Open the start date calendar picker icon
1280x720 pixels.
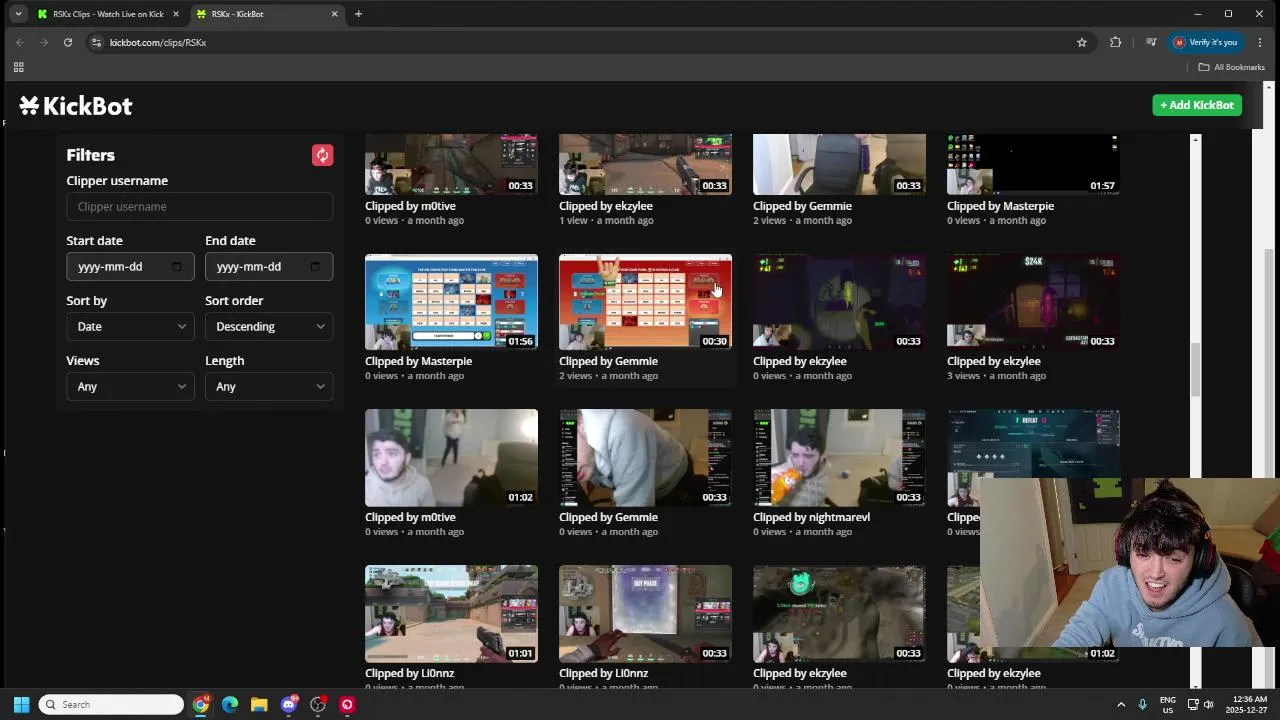176,266
